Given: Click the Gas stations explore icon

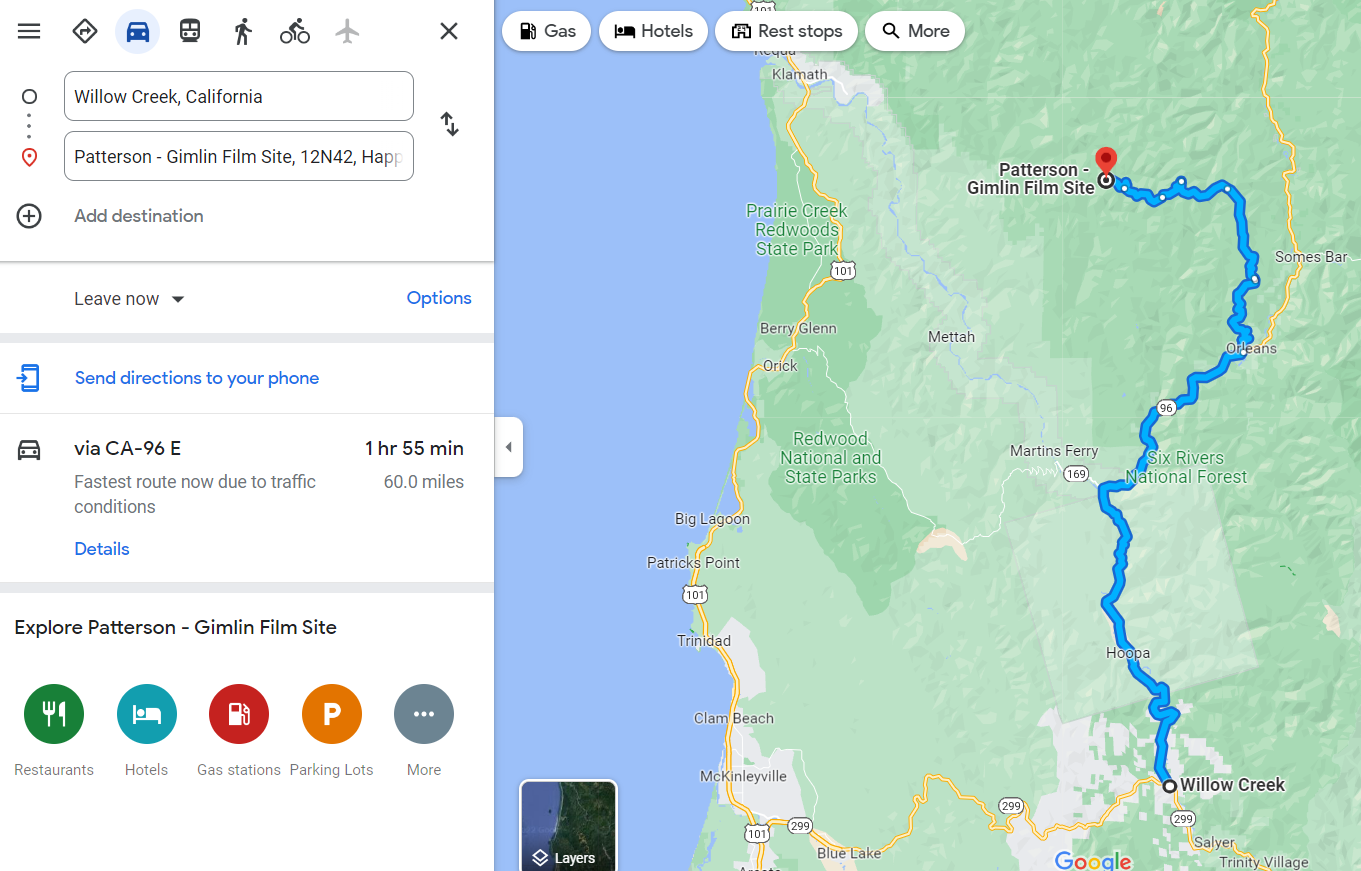Looking at the screenshot, I should tap(239, 714).
